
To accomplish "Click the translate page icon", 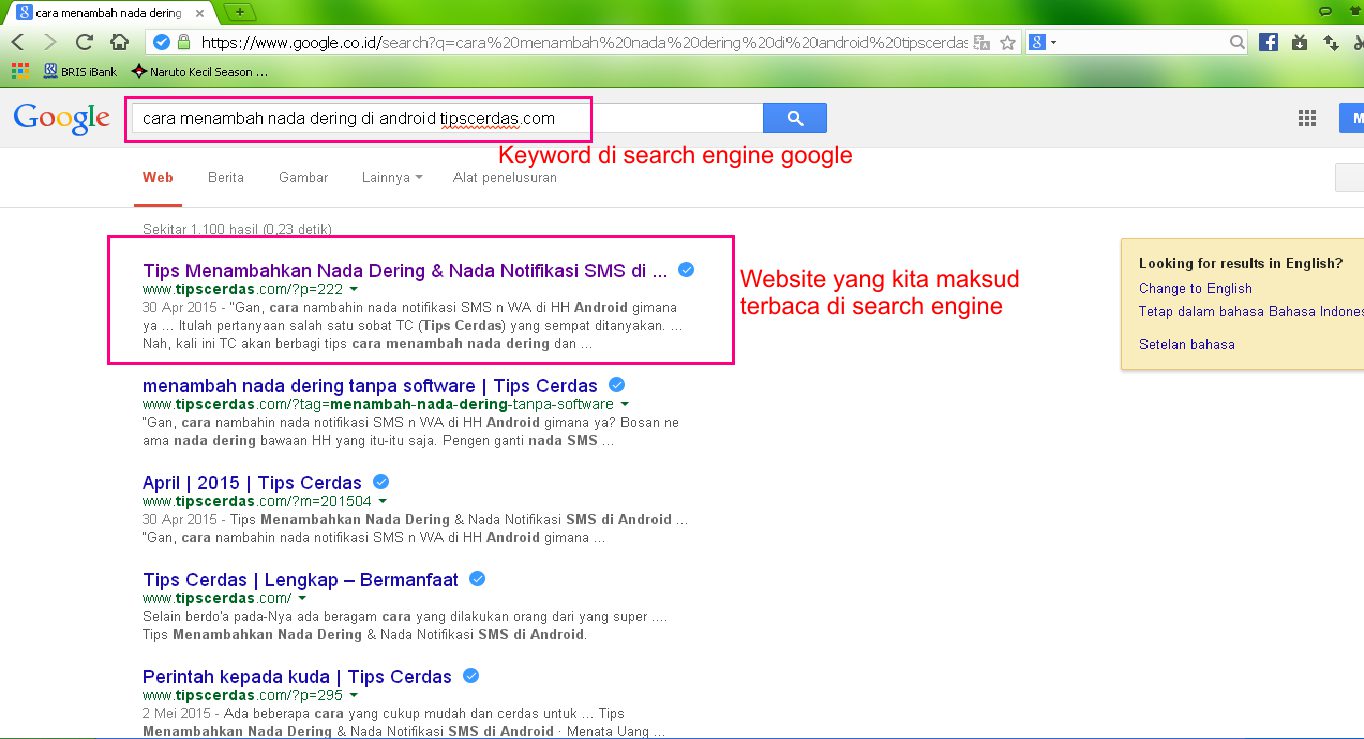I will point(982,43).
